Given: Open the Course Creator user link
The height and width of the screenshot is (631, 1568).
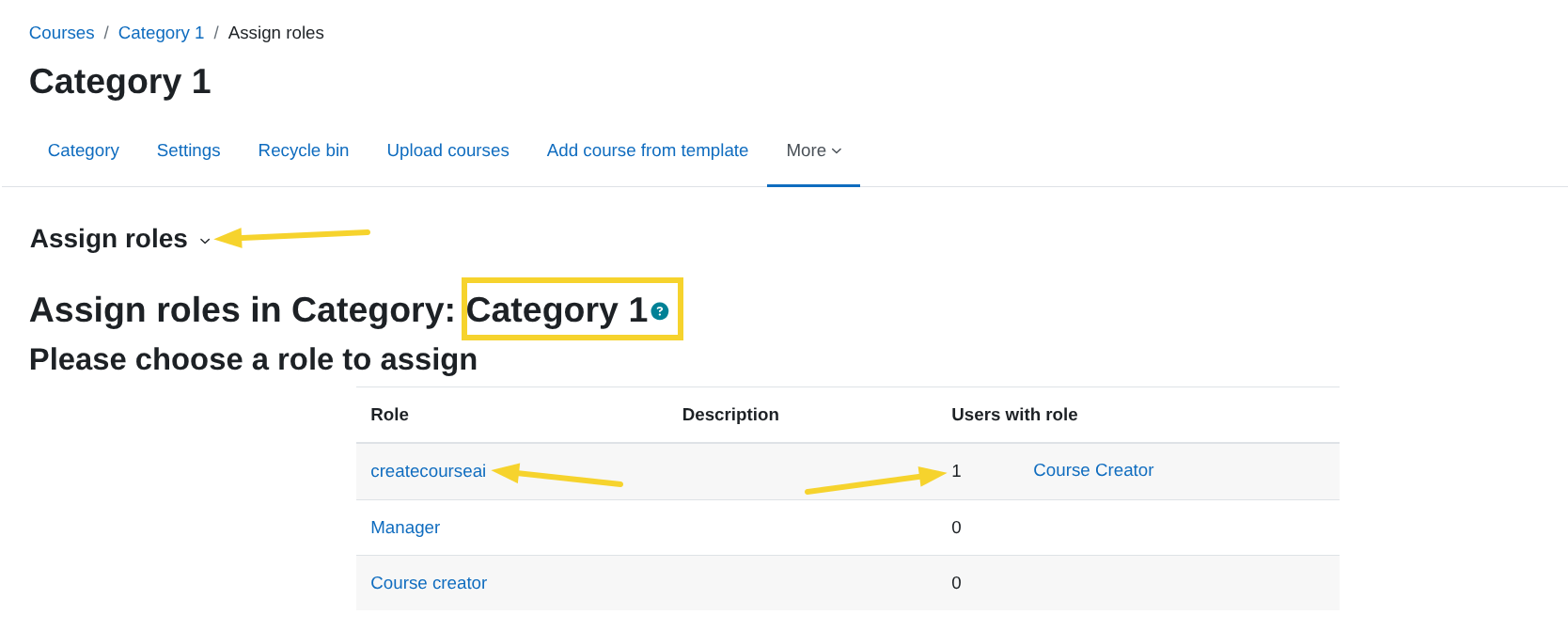Looking at the screenshot, I should coord(1092,470).
